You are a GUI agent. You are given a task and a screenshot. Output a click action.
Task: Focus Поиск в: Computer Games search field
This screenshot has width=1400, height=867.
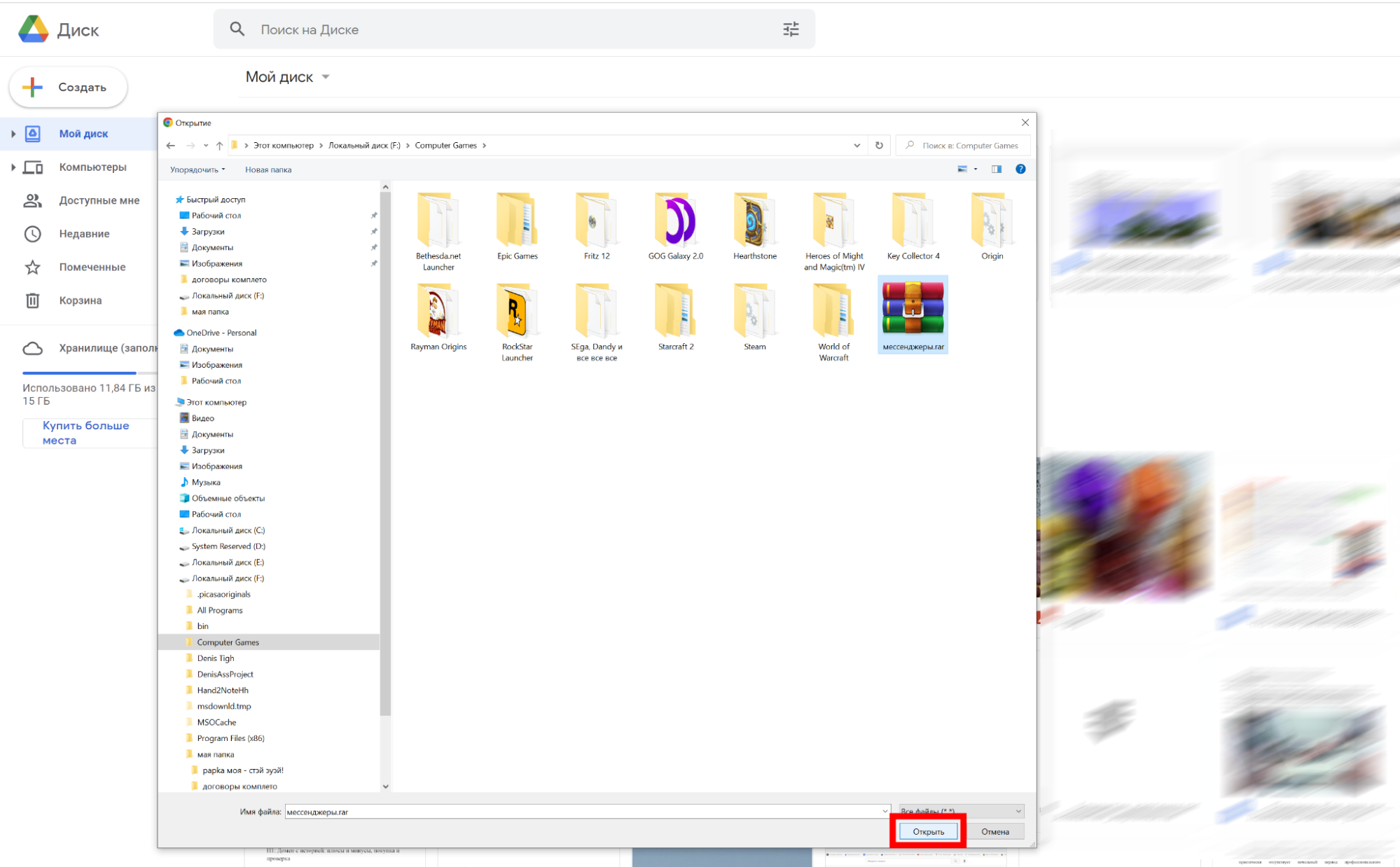(x=963, y=146)
